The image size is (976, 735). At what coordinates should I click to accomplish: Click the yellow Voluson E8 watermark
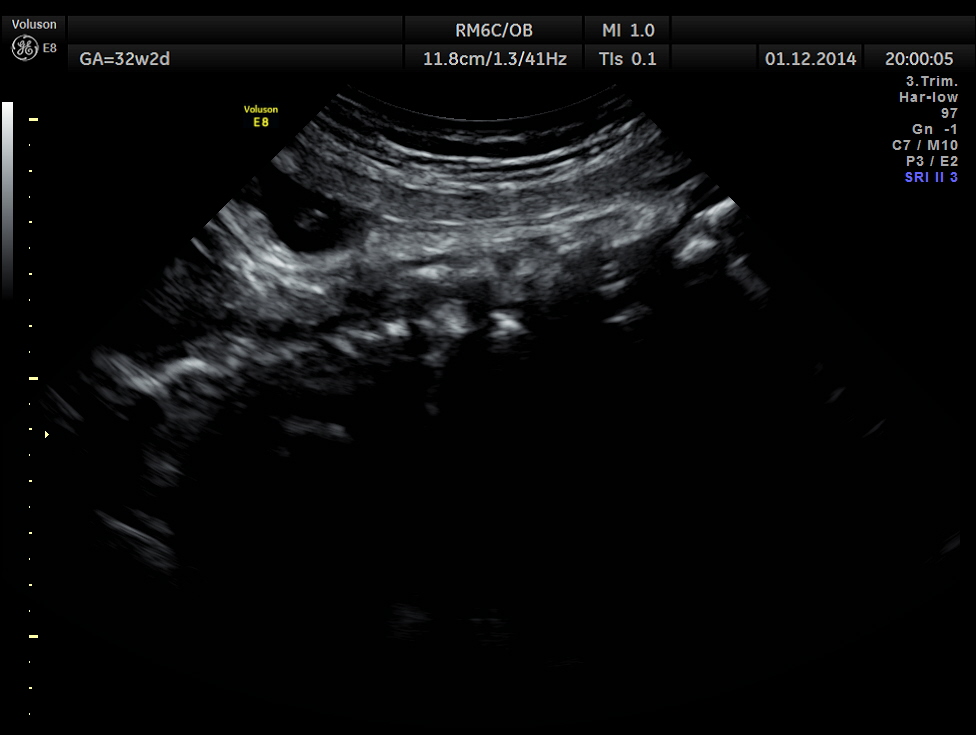coord(261,116)
